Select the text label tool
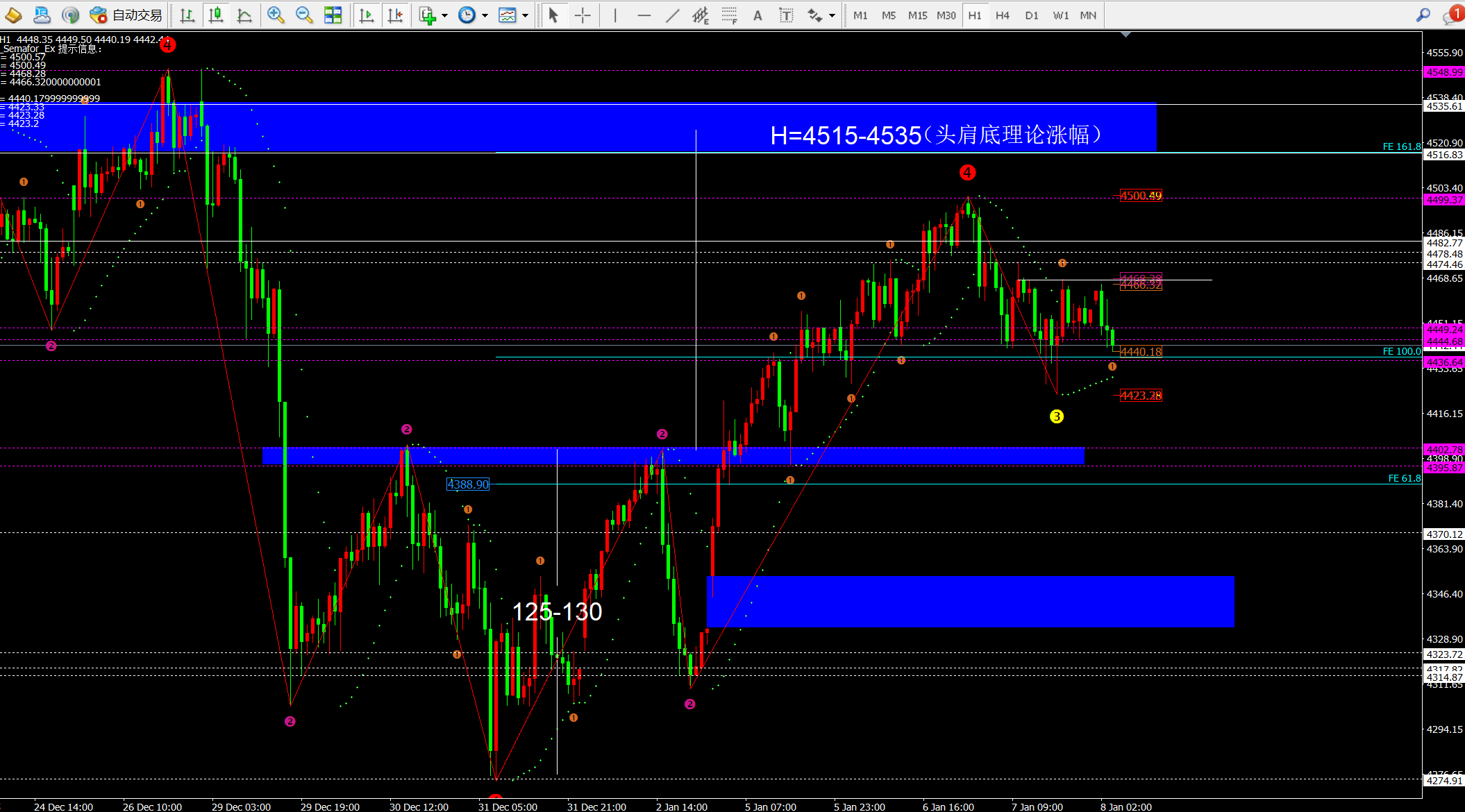This screenshot has width=1465, height=812. point(786,15)
